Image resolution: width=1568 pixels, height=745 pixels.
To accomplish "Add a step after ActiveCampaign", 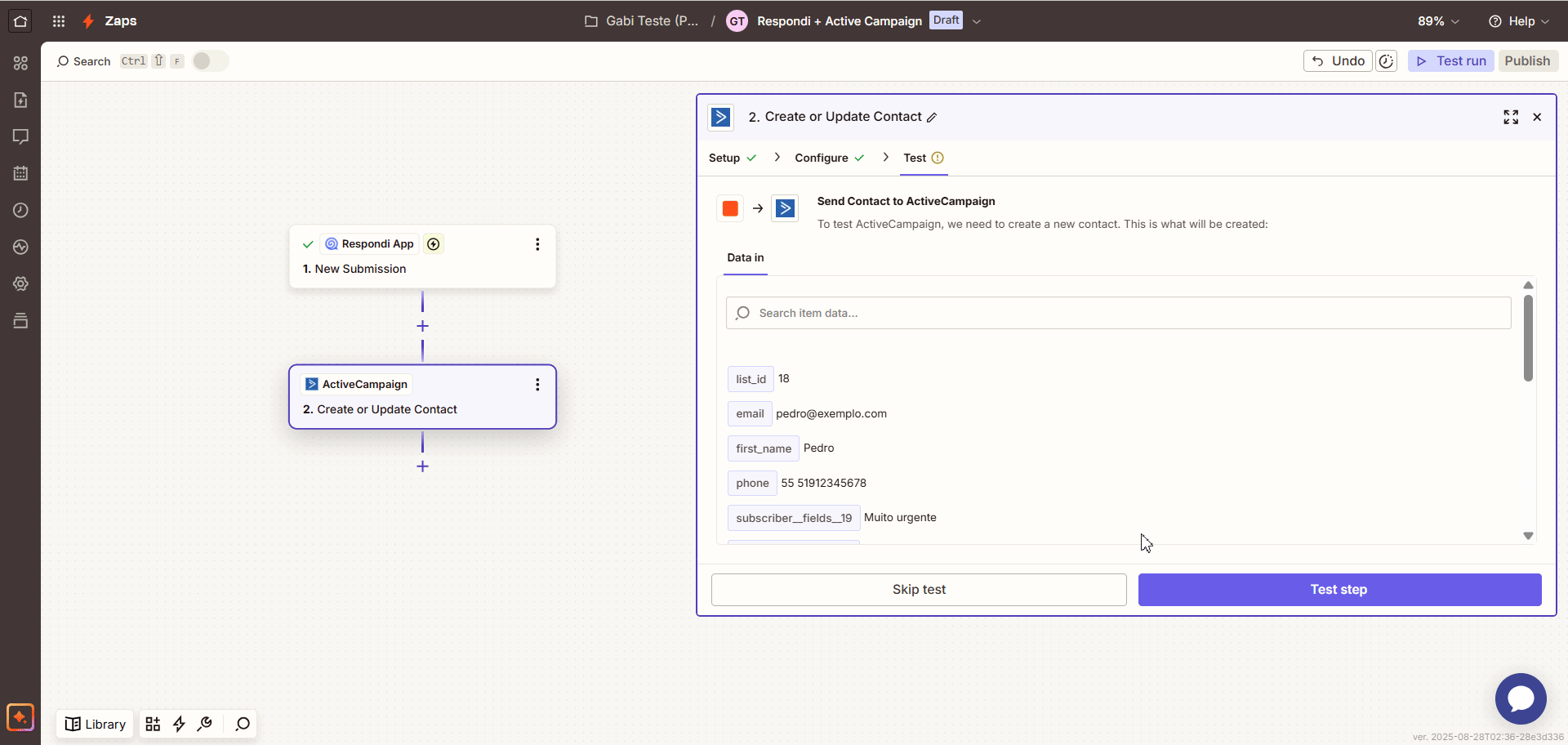I will 422,466.
